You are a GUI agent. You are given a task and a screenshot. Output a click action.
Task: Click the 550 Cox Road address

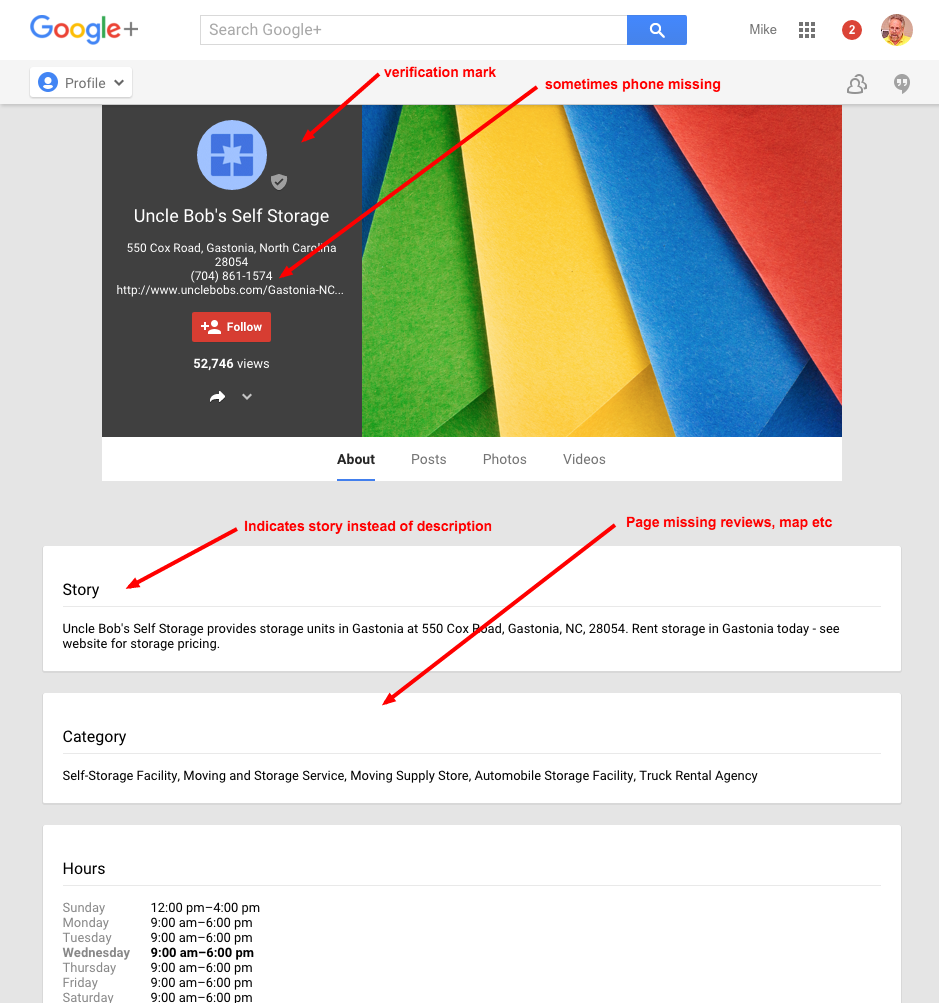pos(231,255)
